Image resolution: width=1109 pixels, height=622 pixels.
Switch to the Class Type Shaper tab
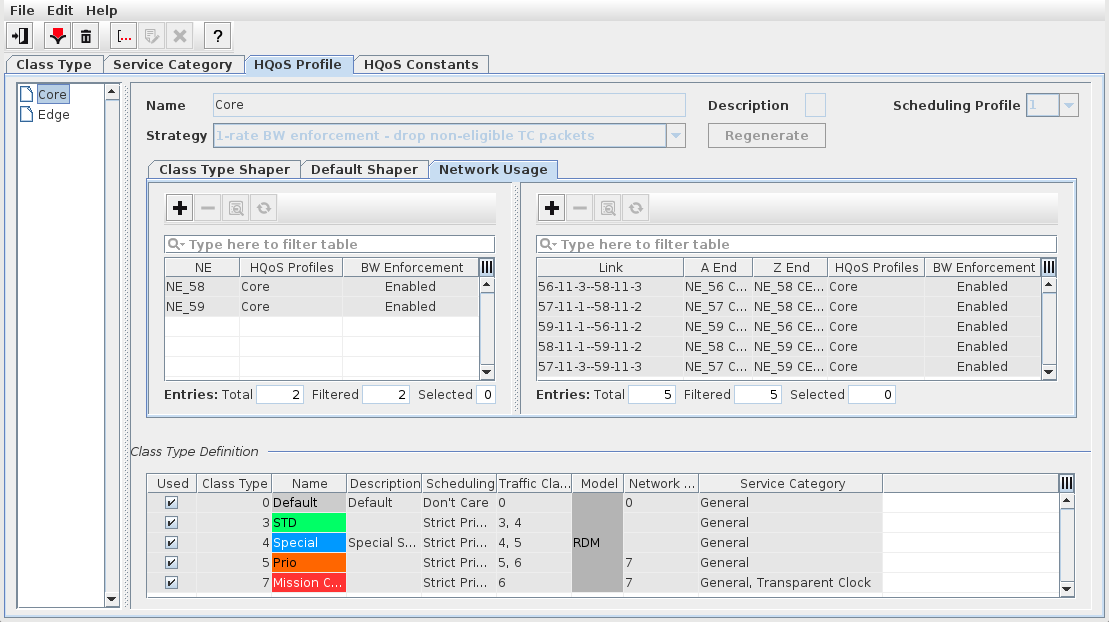(x=224, y=169)
